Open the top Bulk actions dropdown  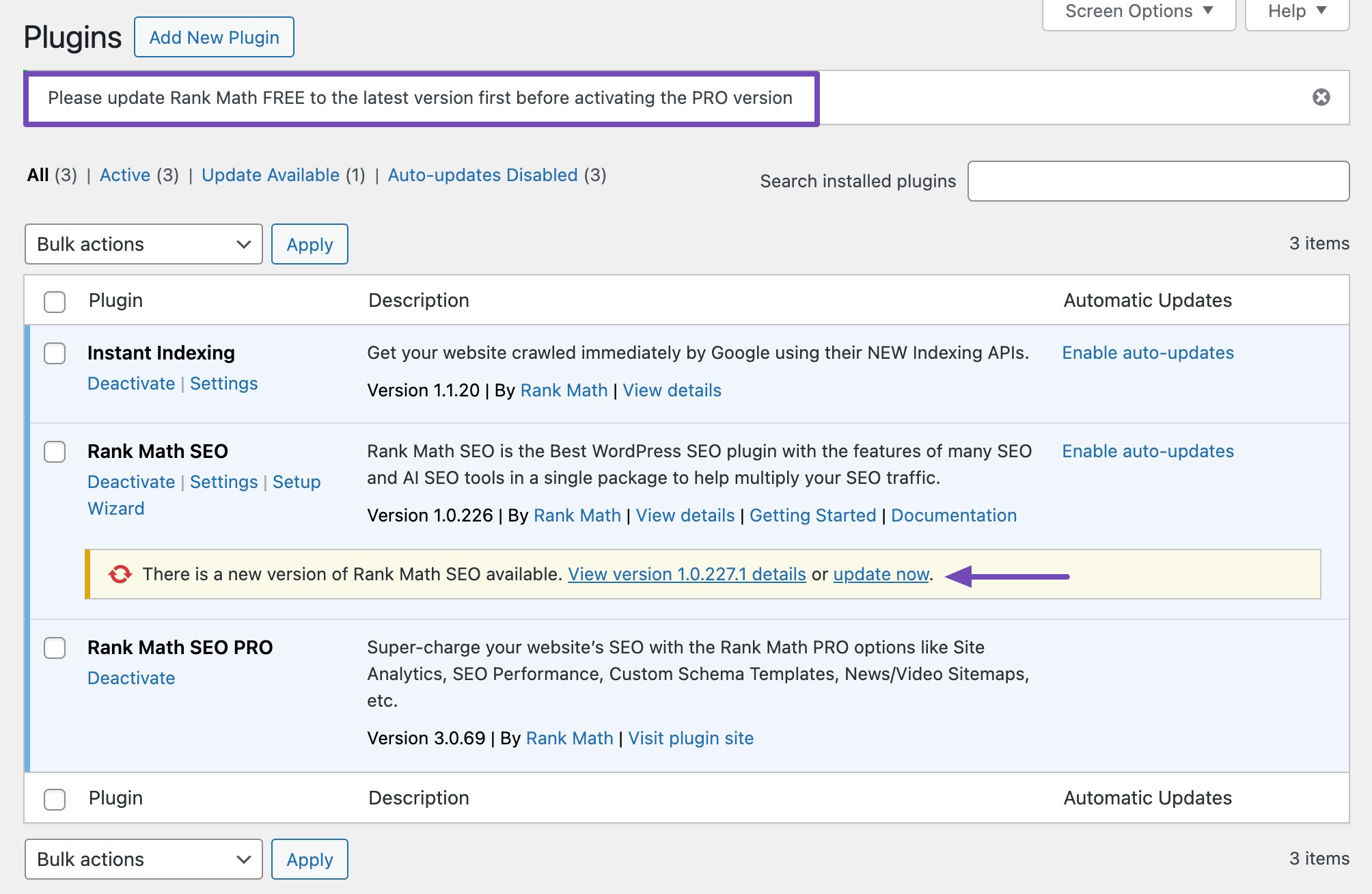[143, 244]
